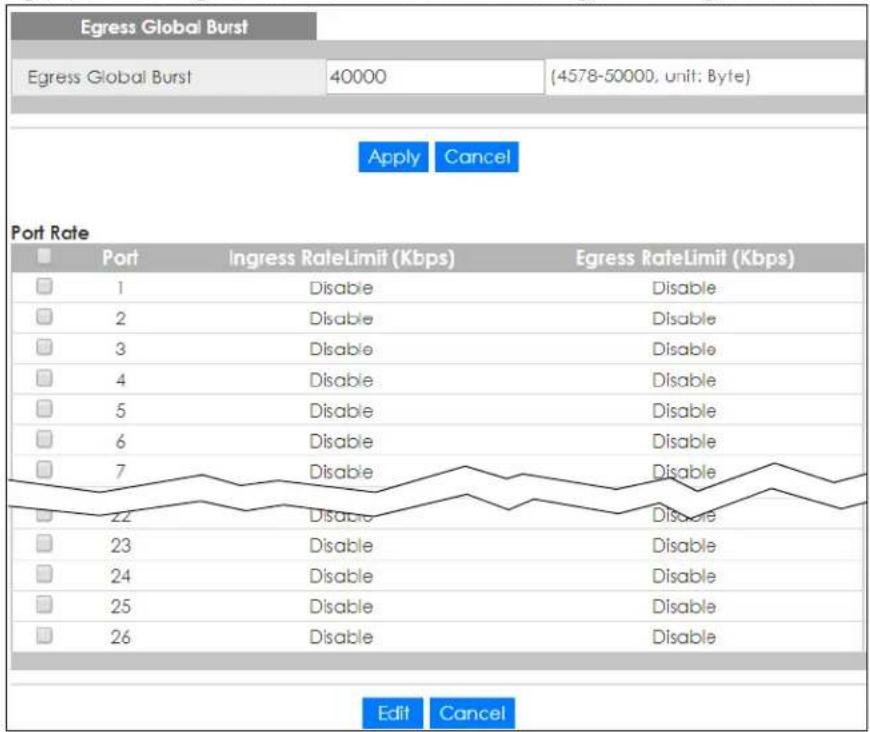Click port 6 Ingress RateLimit Disable value
Viewport: 870px width, 732px height.
pos(341,441)
